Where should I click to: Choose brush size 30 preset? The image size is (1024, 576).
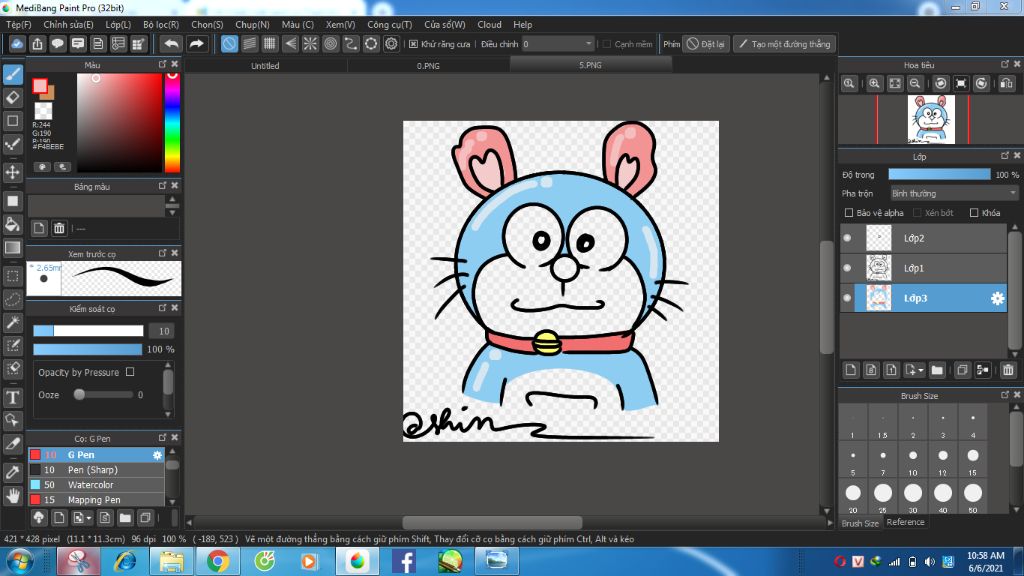[x=913, y=496]
